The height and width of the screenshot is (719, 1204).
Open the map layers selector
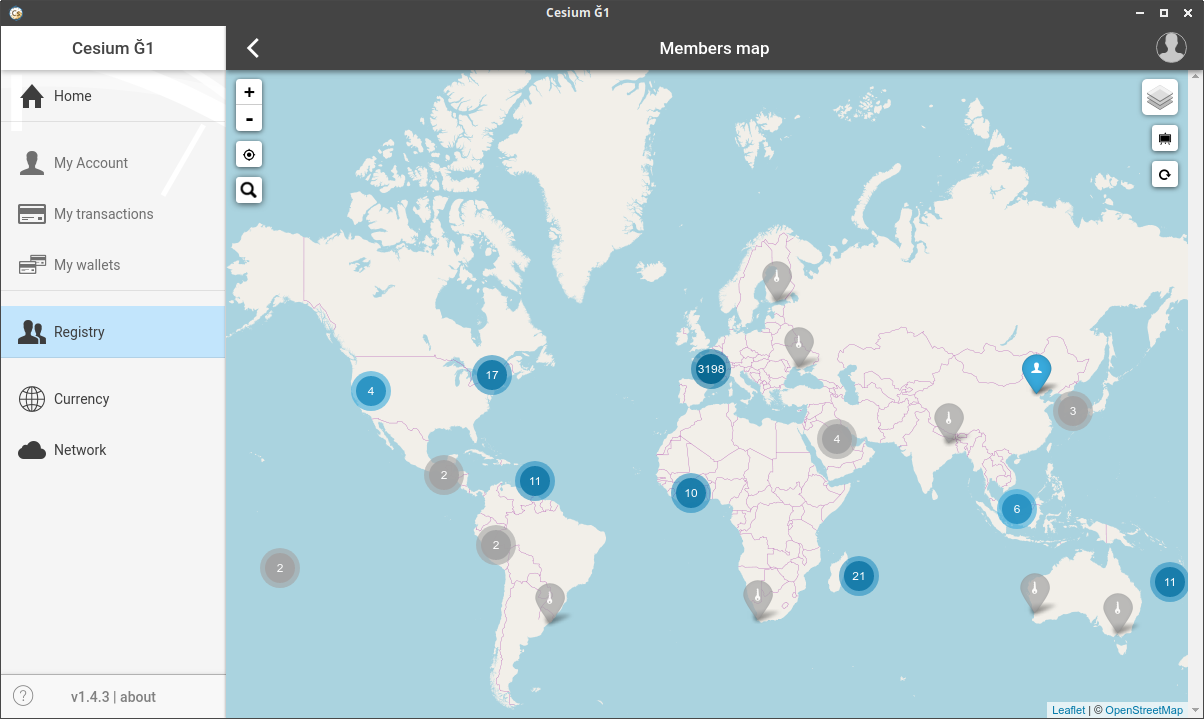(1160, 98)
